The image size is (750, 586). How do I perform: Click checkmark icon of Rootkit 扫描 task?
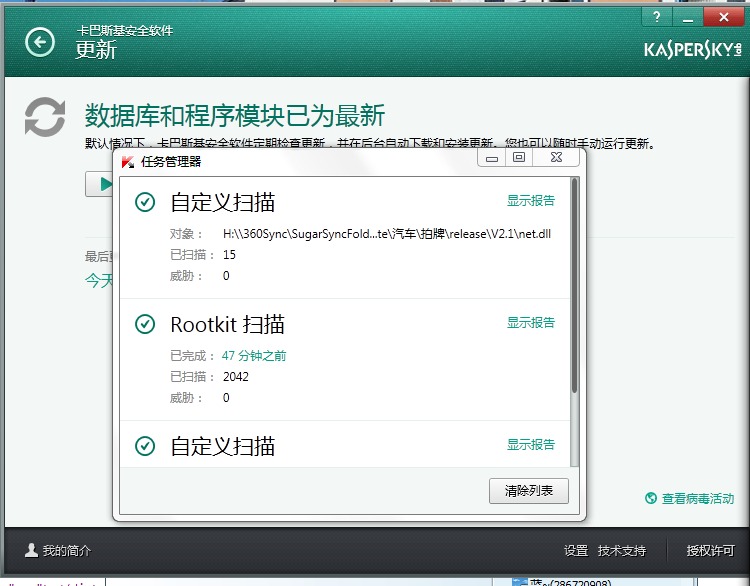pos(145,324)
